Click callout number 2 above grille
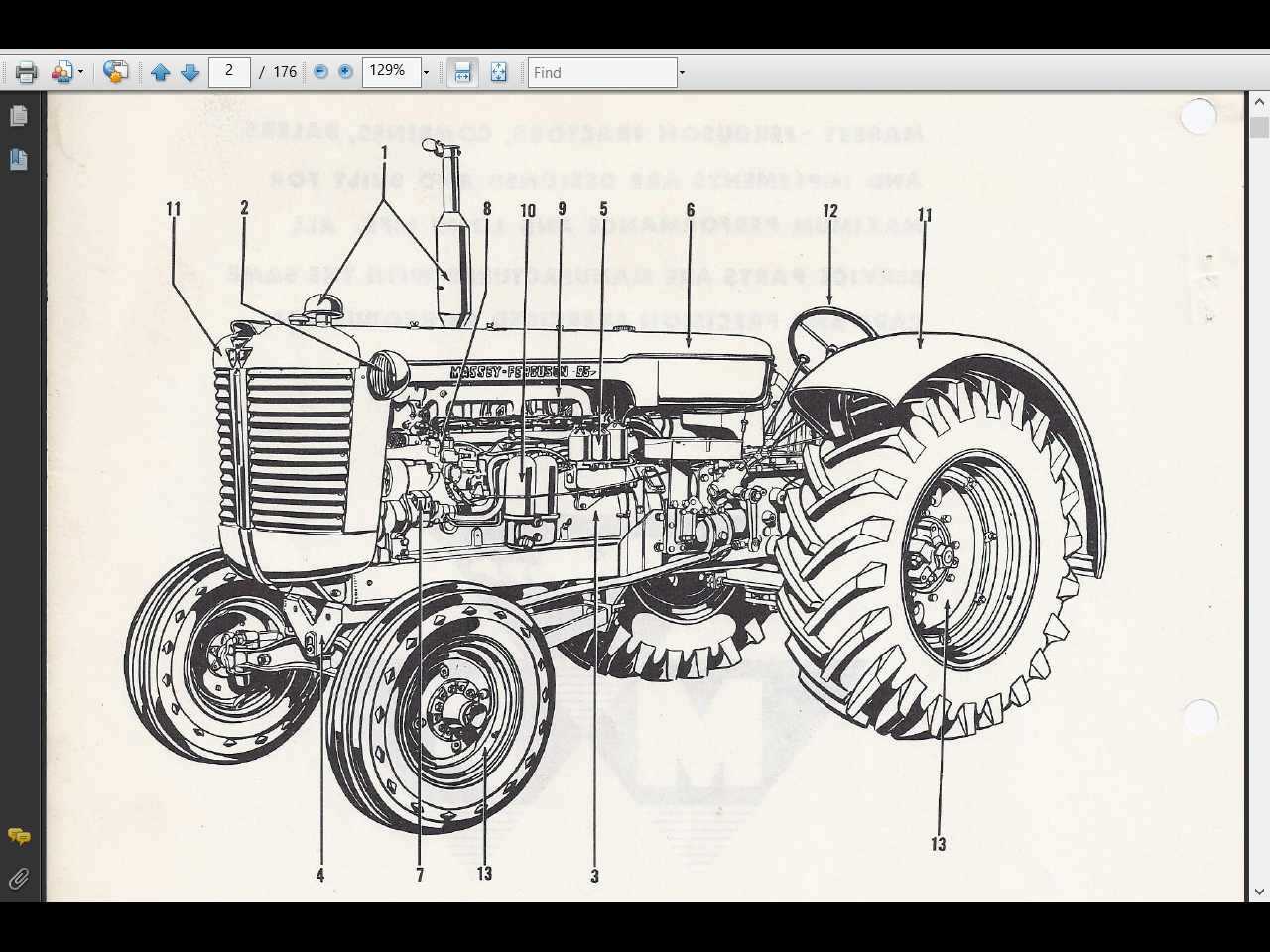The width and height of the screenshot is (1270, 952). point(244,207)
